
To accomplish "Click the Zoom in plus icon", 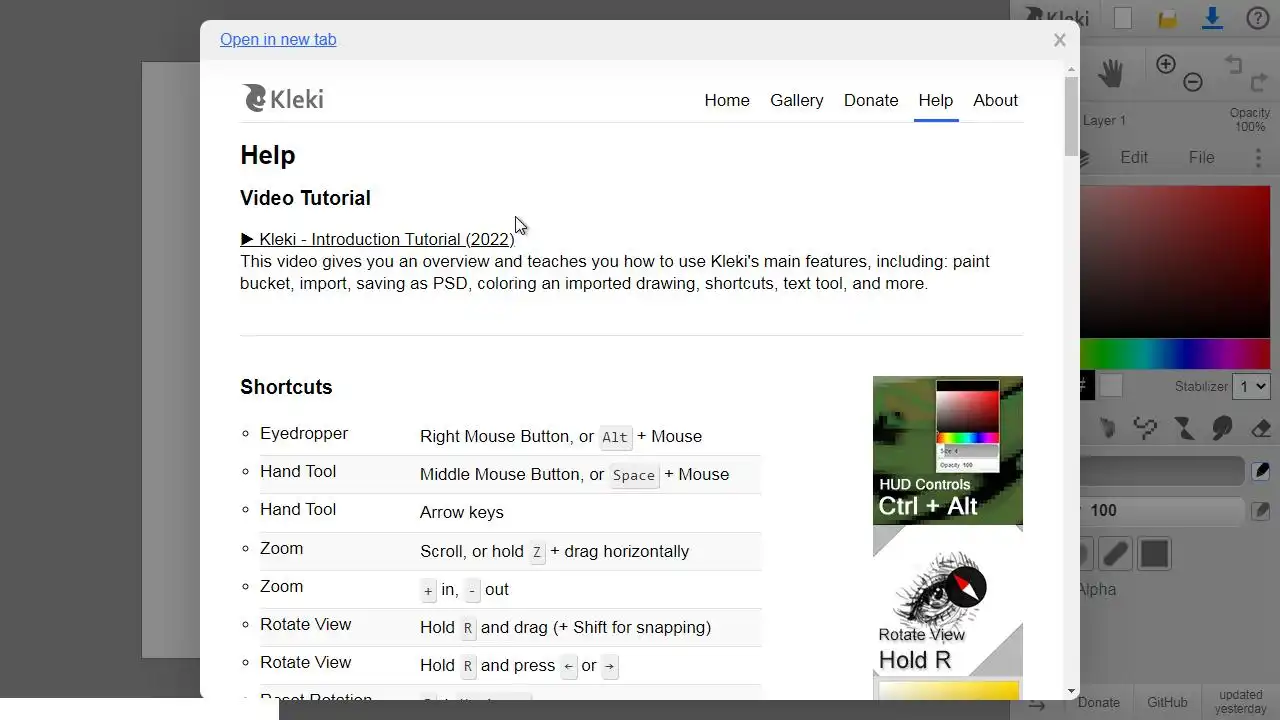I will [x=1166, y=64].
